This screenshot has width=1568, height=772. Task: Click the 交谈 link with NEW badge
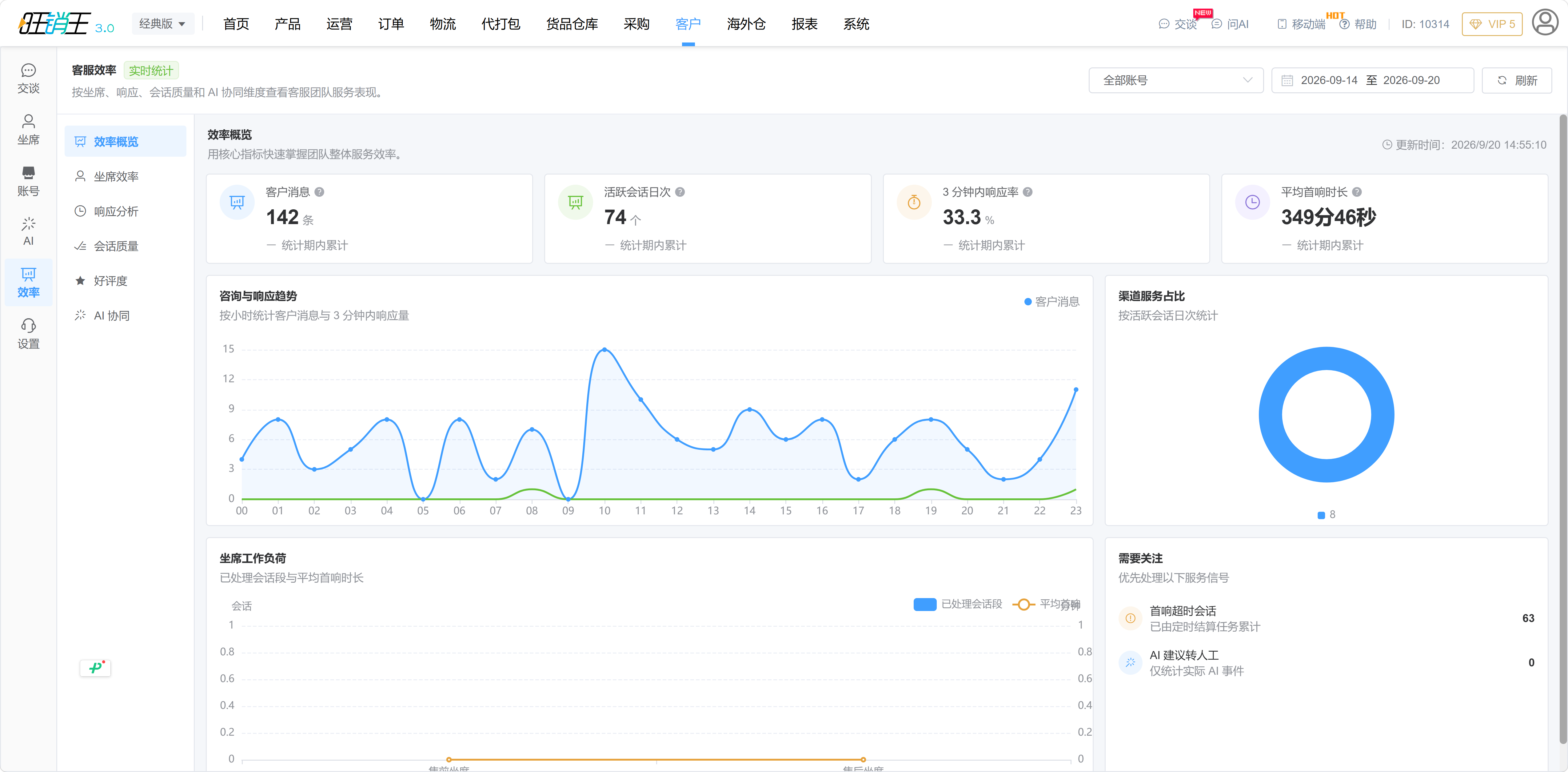coord(1178,24)
